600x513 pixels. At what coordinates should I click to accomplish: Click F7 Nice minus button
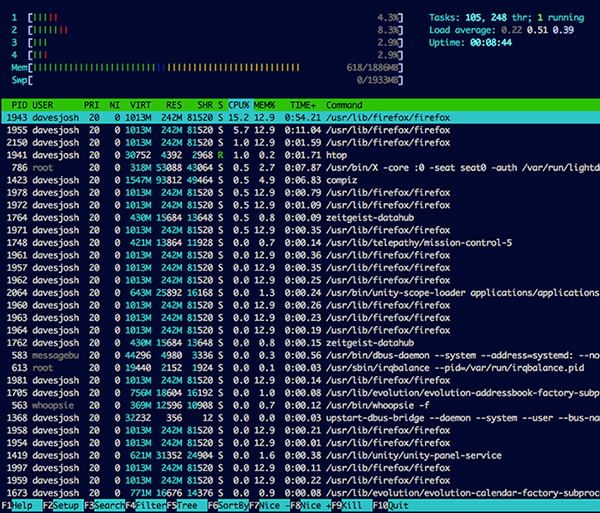270,505
